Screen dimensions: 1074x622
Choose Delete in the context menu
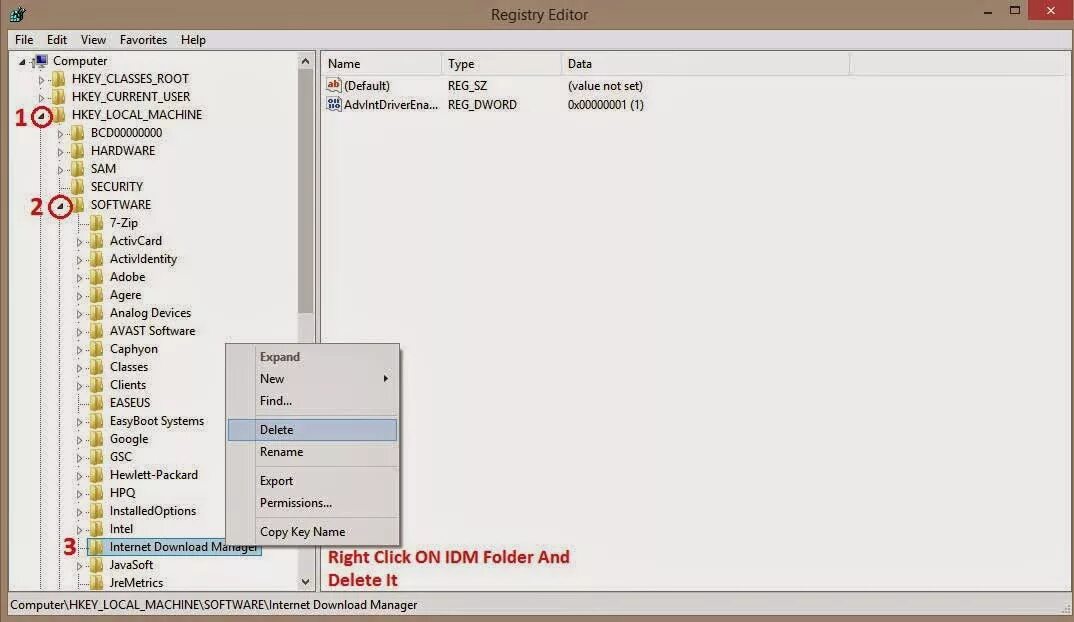pos(312,430)
